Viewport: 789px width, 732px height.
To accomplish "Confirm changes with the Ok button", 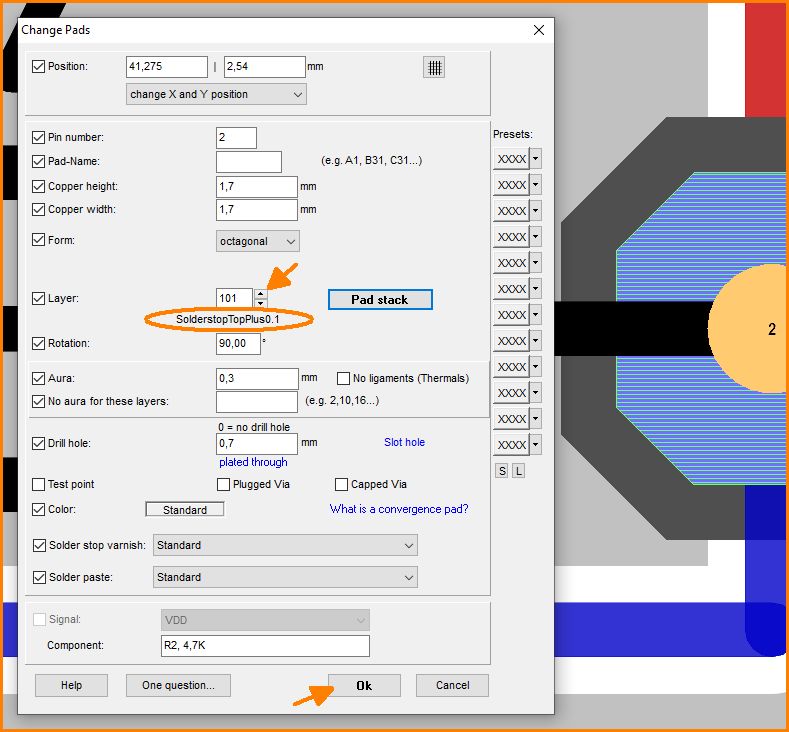I will tap(364, 685).
